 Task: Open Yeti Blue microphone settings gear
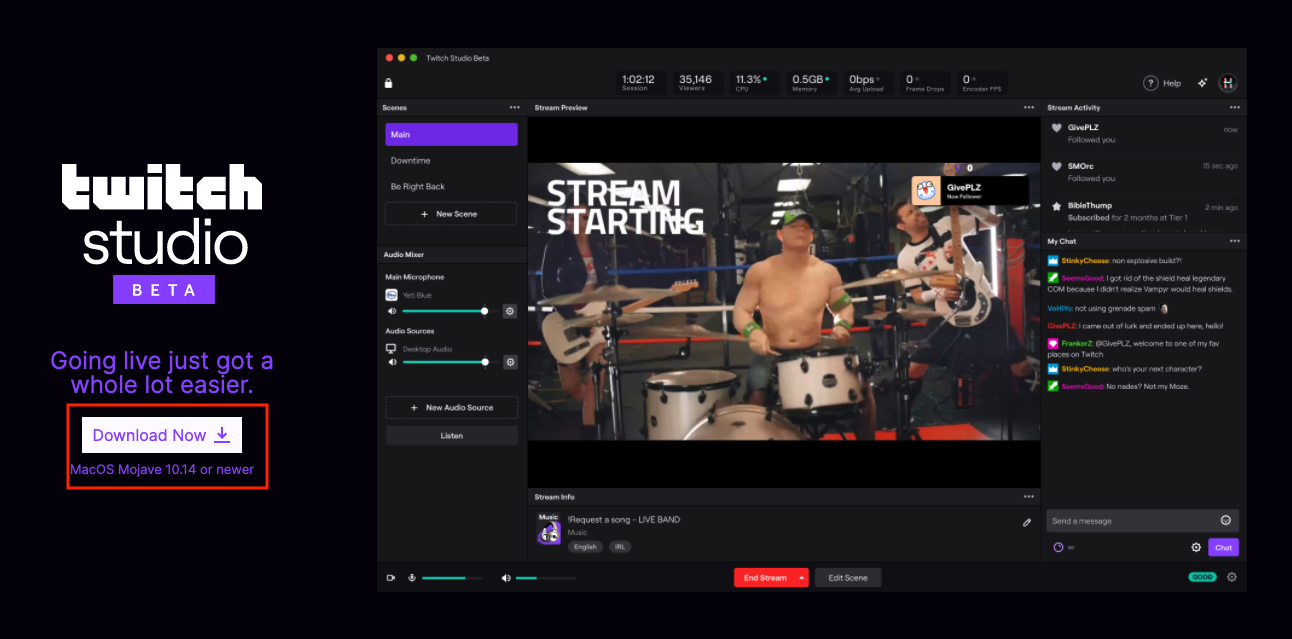tap(510, 311)
